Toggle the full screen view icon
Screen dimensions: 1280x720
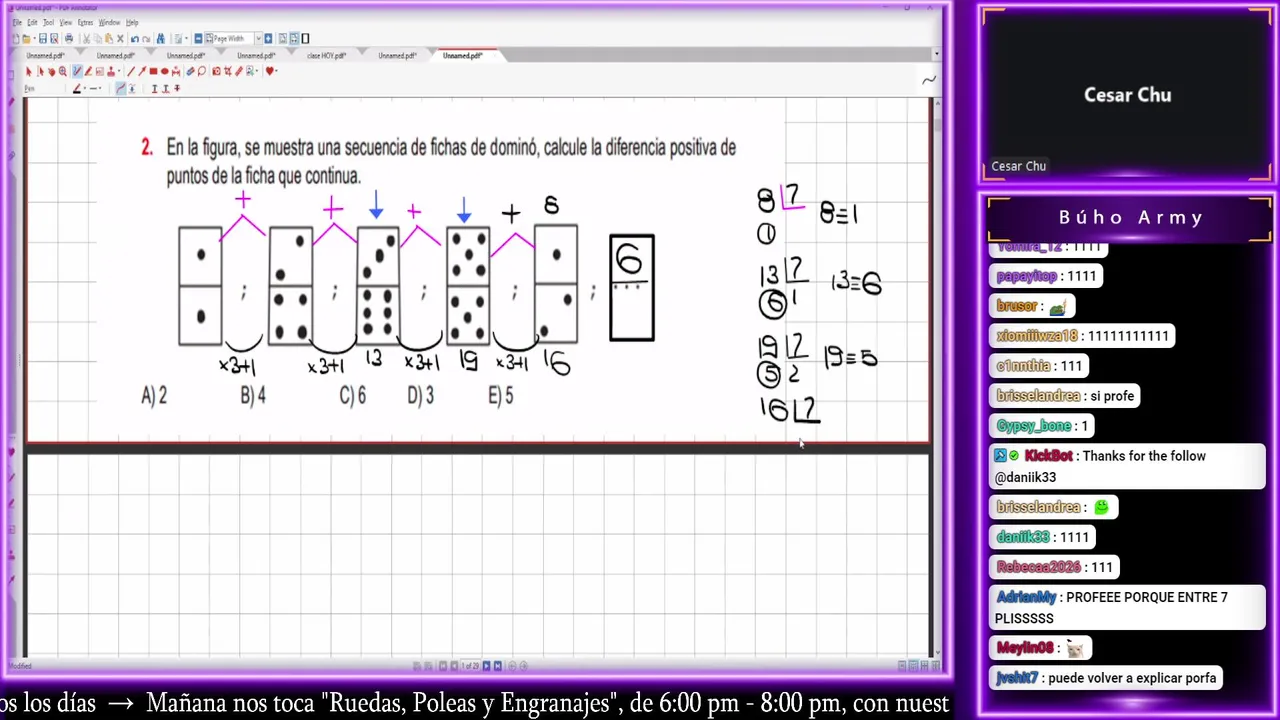pyautogui.click(x=305, y=39)
